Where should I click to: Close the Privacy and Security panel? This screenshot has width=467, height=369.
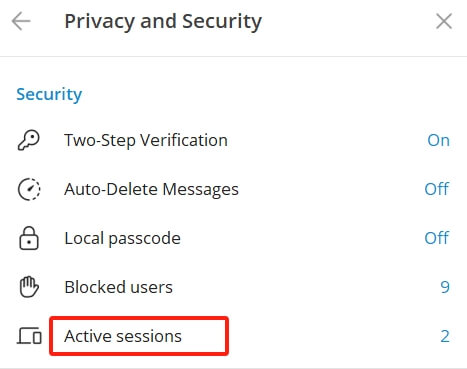click(x=444, y=21)
